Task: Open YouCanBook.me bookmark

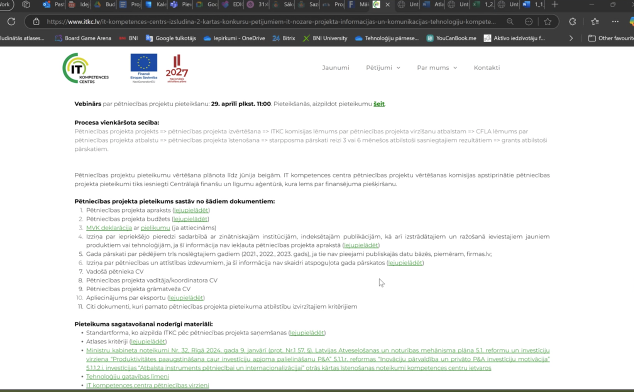Action: pyautogui.click(x=451, y=38)
